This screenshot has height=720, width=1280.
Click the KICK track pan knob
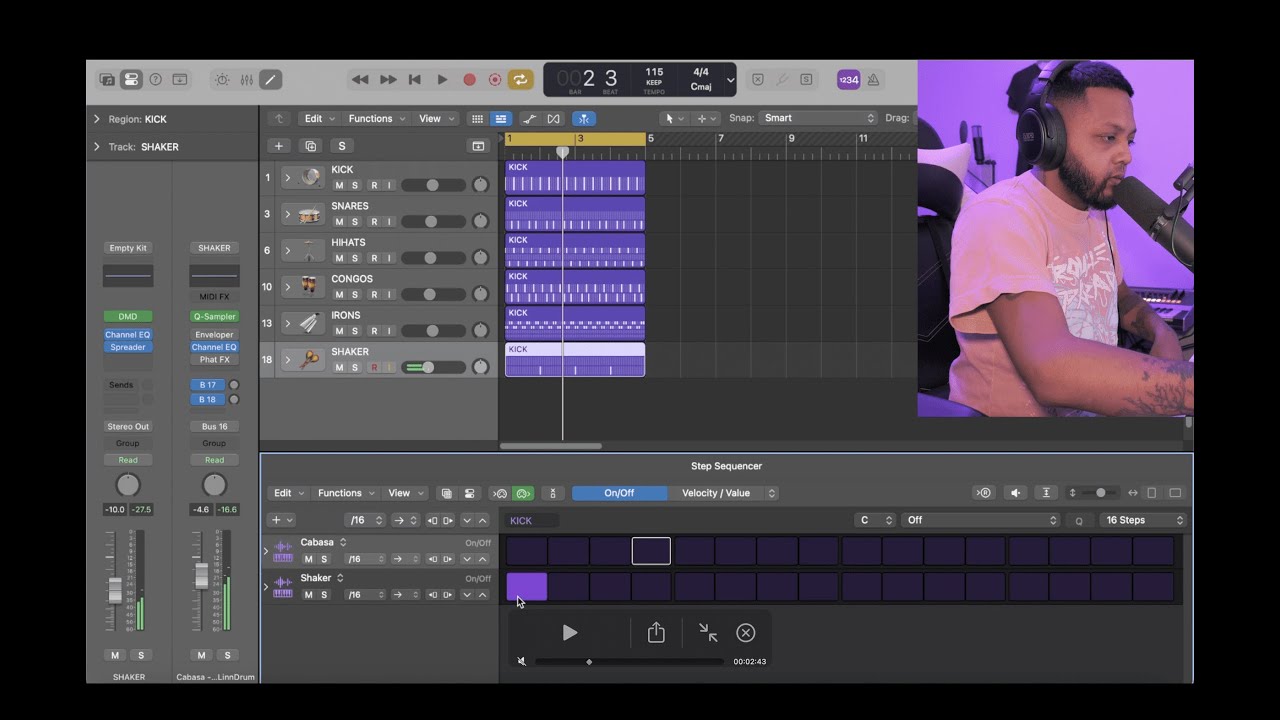[x=480, y=185]
